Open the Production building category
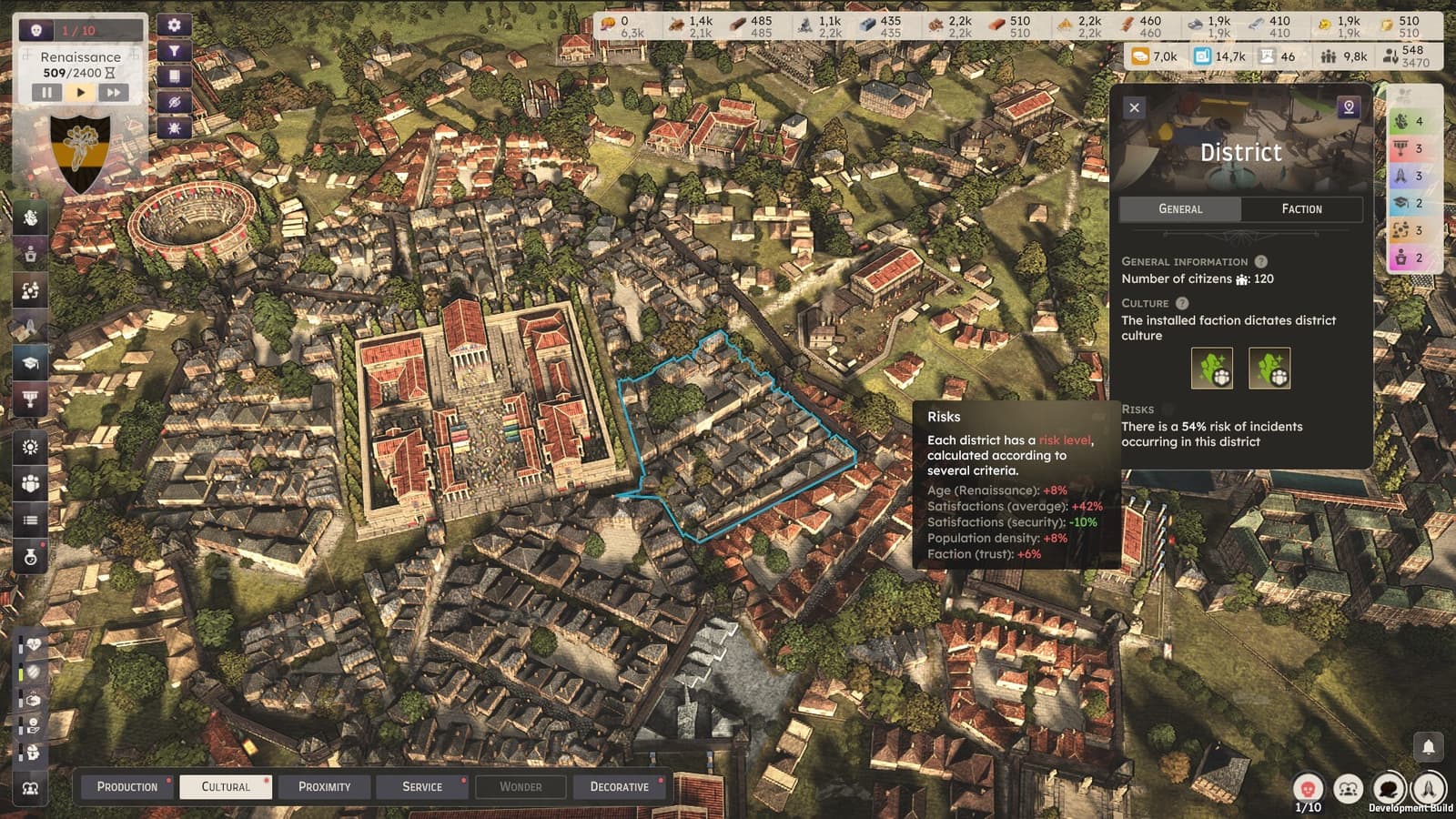Image resolution: width=1456 pixels, height=819 pixels. coord(127,786)
